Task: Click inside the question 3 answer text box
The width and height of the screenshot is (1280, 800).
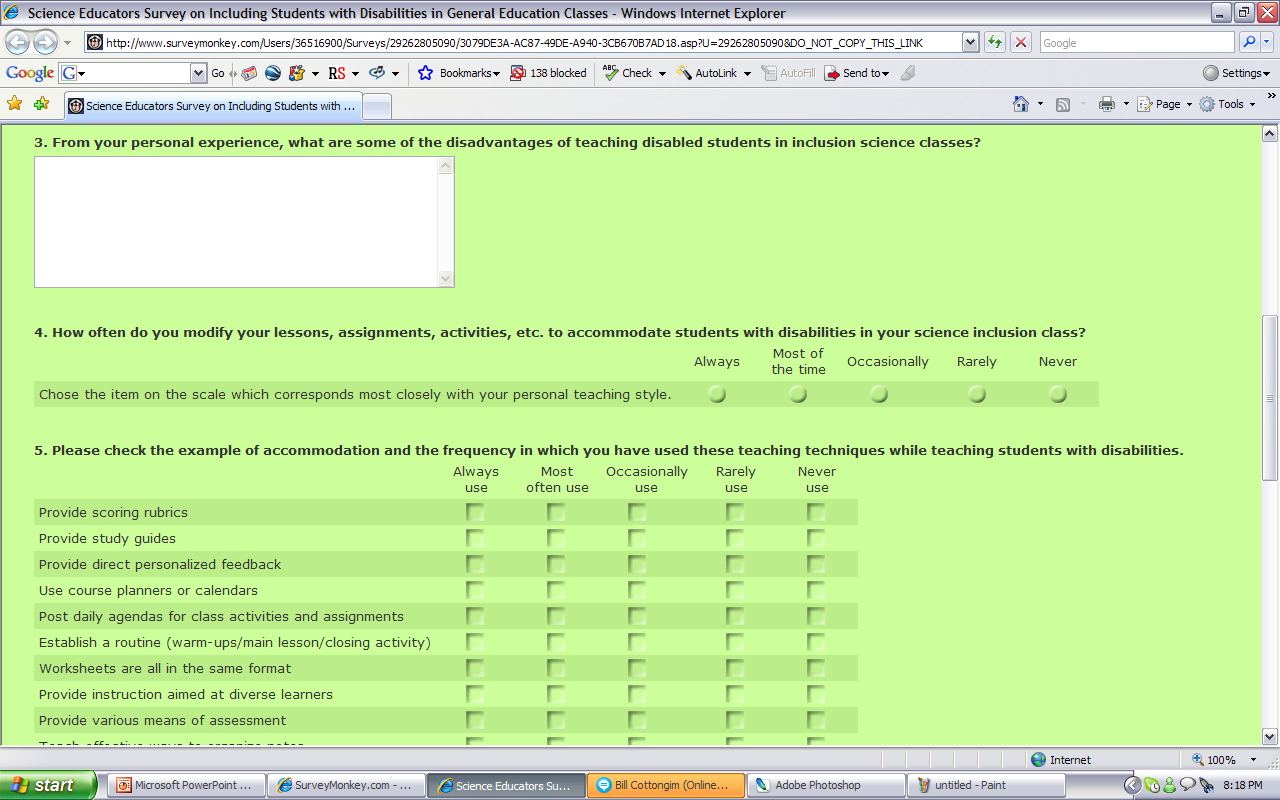Action: (x=236, y=222)
